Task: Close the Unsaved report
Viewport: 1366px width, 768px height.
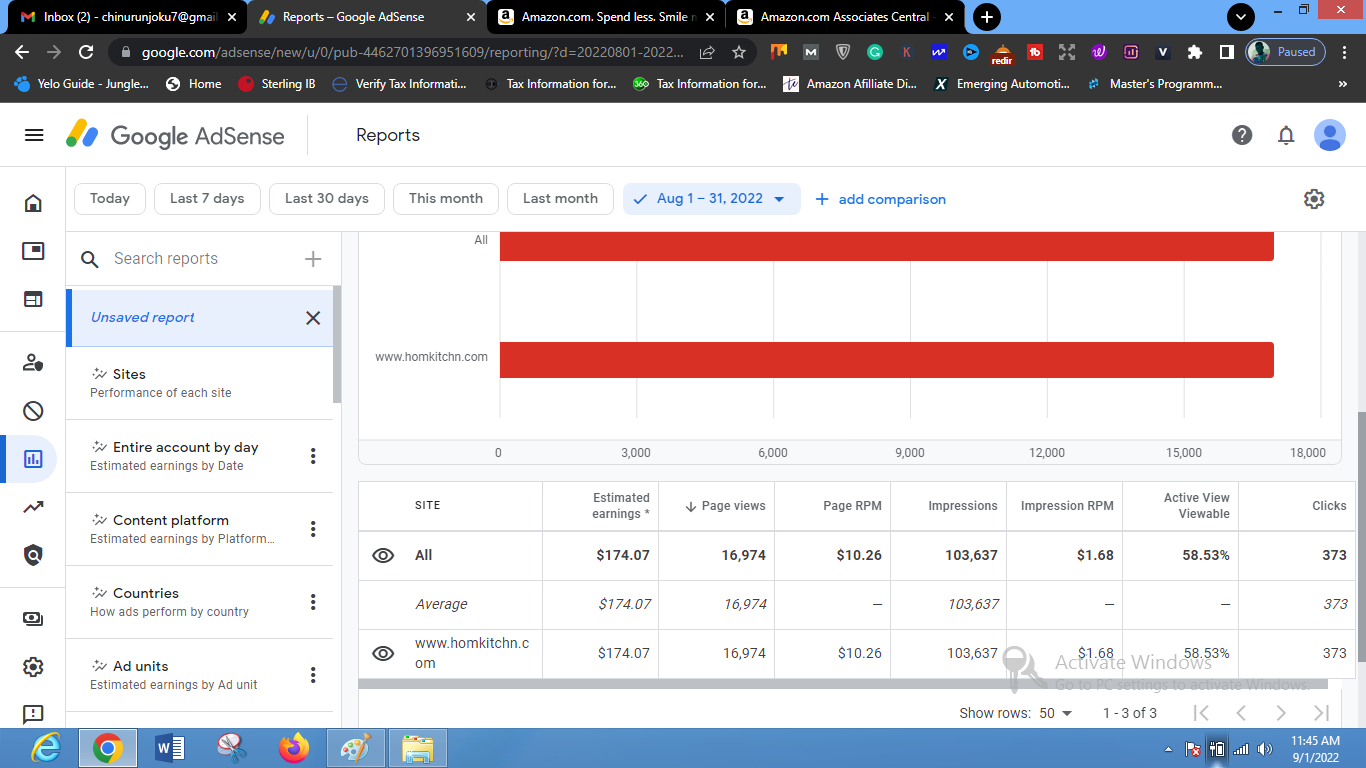Action: tap(313, 318)
